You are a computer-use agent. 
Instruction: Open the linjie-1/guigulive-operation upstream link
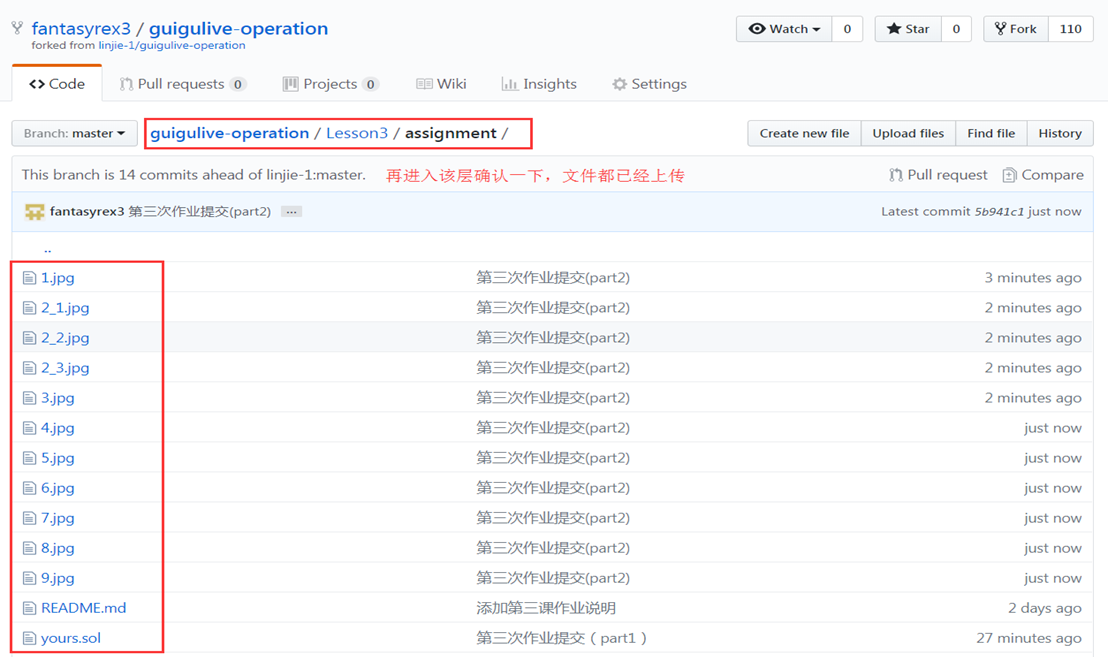coord(172,45)
